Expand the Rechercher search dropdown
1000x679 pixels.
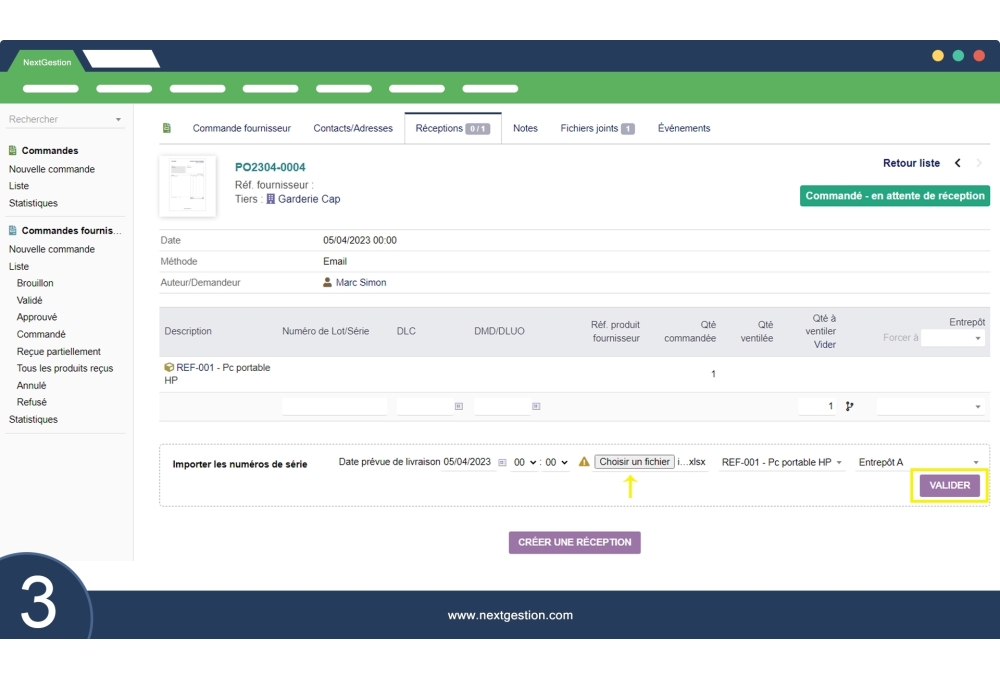[118, 120]
